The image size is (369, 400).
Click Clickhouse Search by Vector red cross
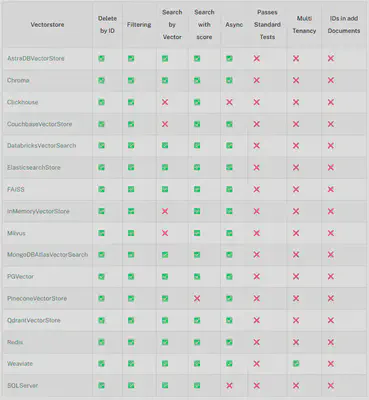pos(165,102)
